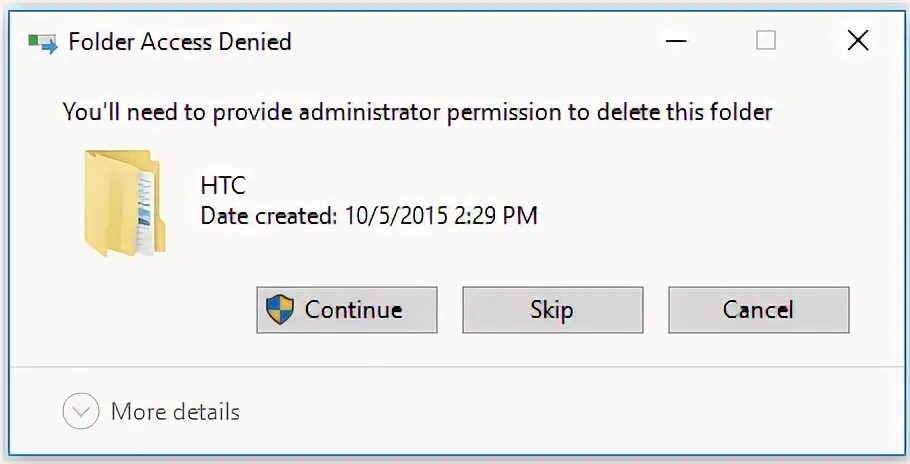The width and height of the screenshot is (910, 464).
Task: Click the empty footer area right of More details
Action: point(569,411)
